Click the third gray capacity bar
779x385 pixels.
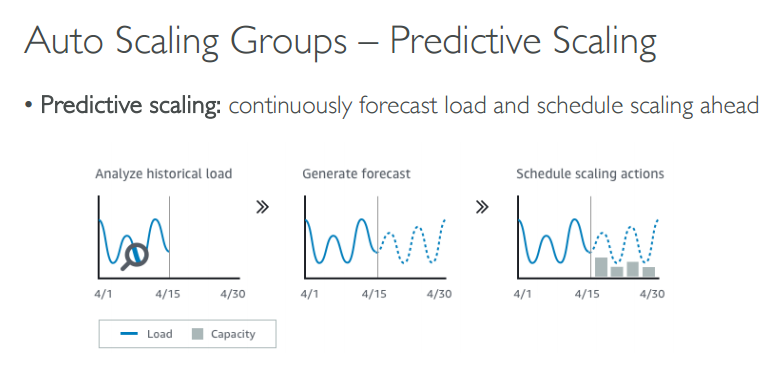point(633,269)
